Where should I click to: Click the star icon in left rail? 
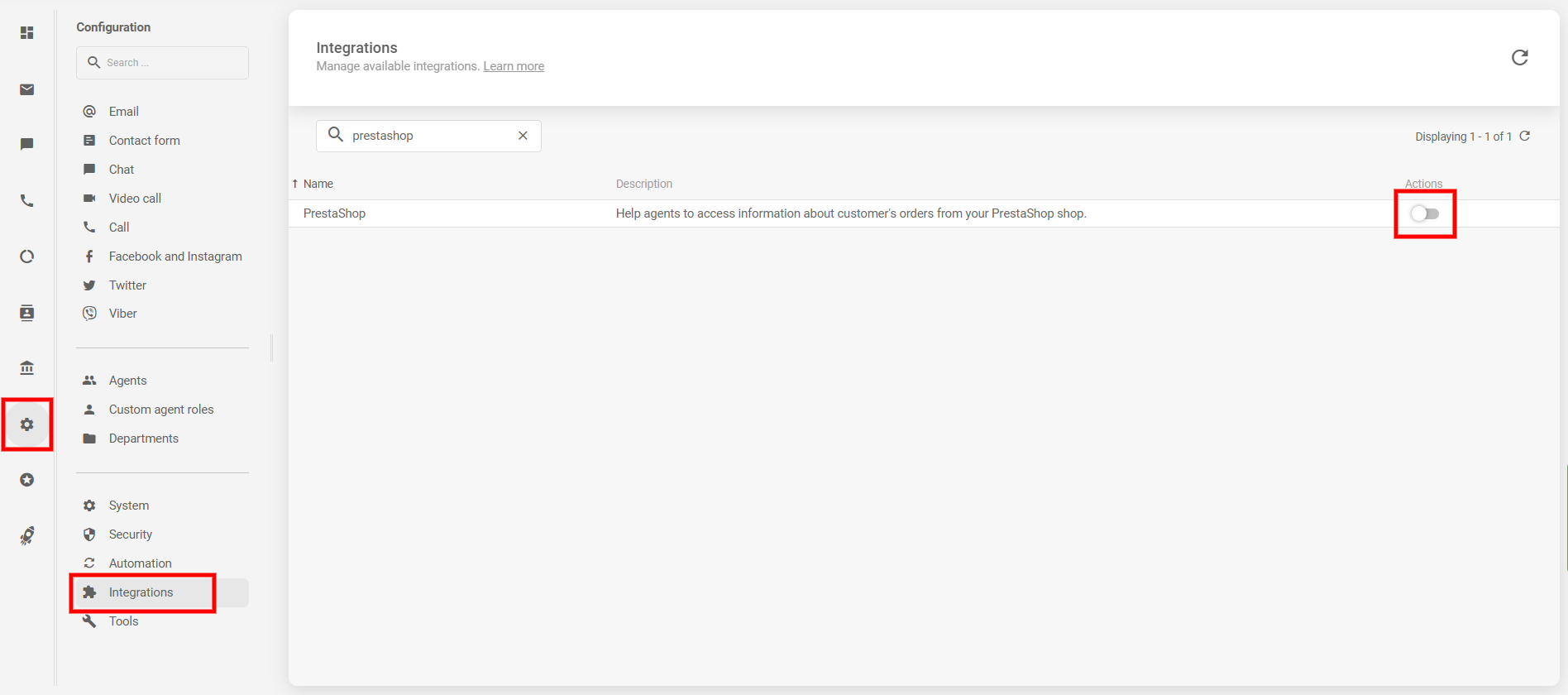(x=27, y=480)
